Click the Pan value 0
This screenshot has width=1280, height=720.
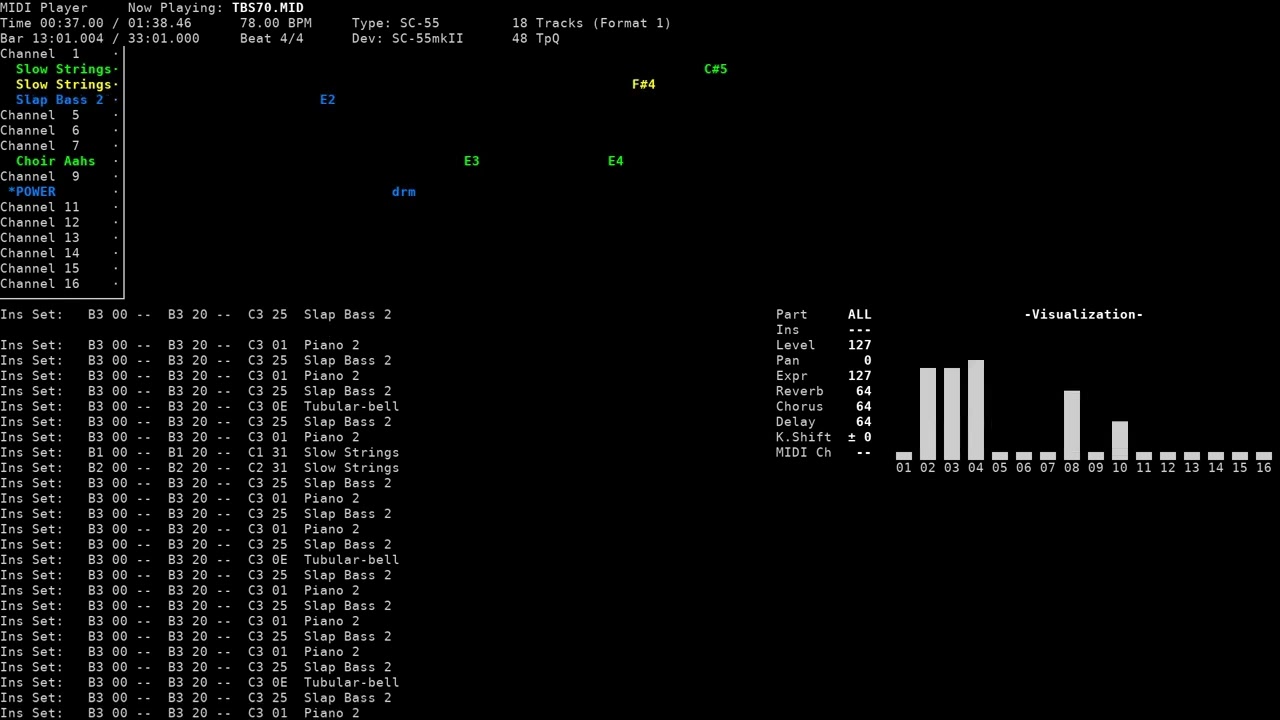[868, 360]
